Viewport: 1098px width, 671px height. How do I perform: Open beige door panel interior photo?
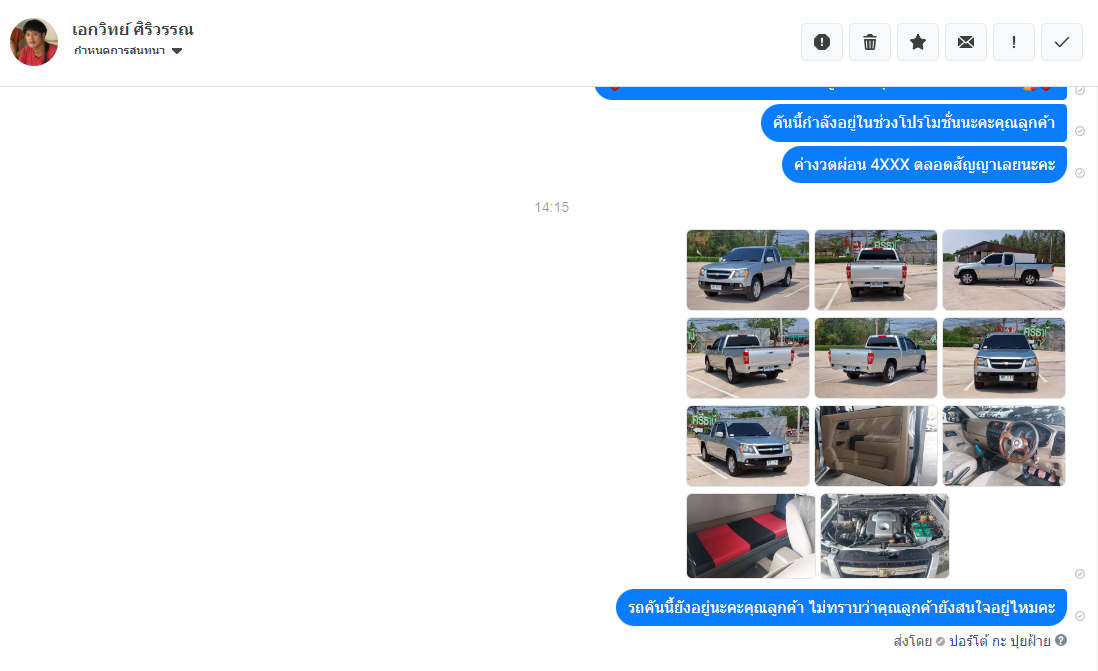(x=876, y=446)
